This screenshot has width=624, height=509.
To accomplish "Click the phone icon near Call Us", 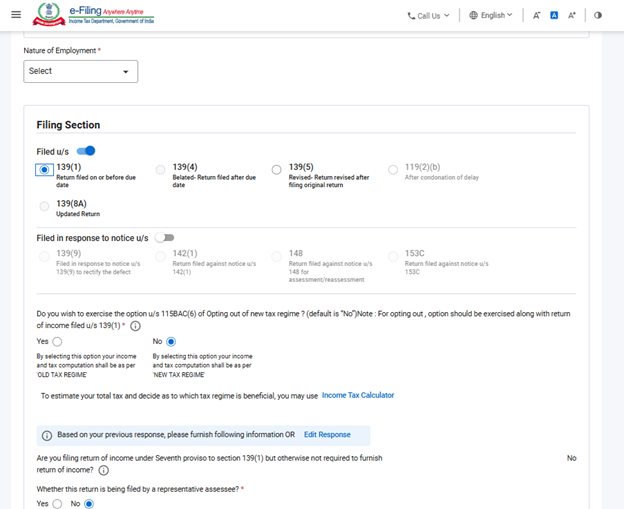I will tap(411, 16).
